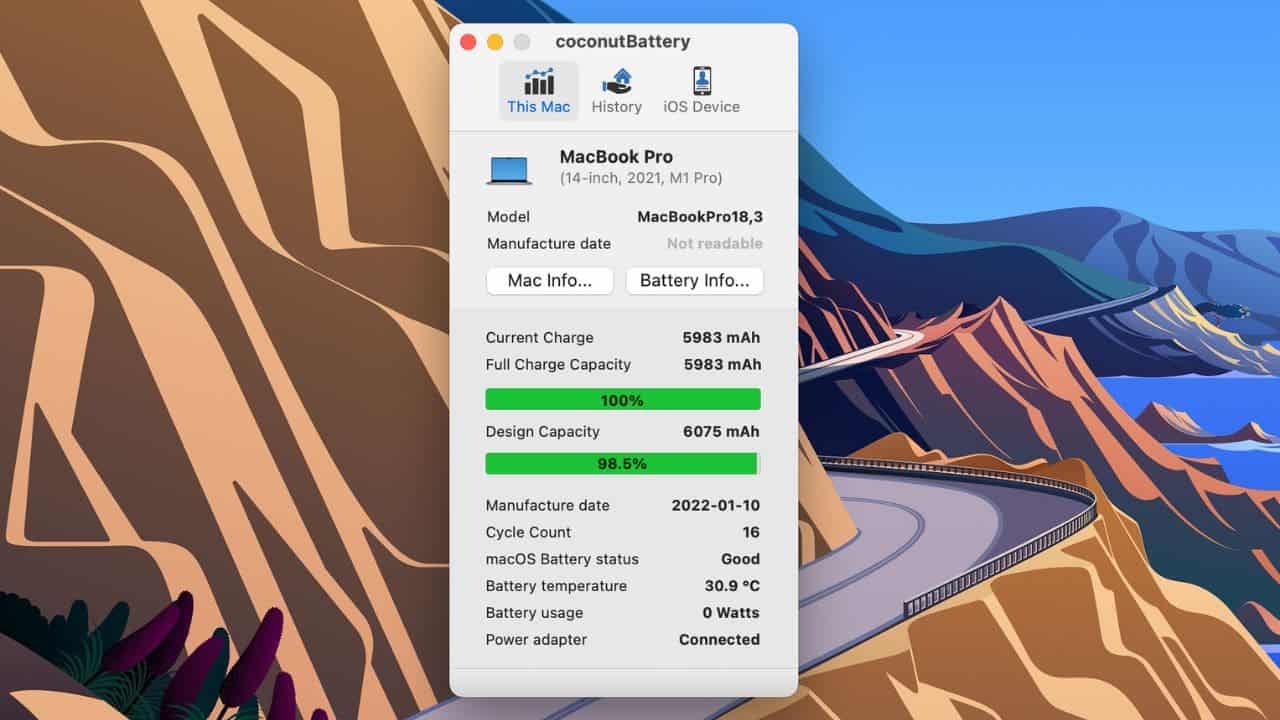Click the MacBook Pro laptop icon
1280x720 pixels.
(509, 169)
